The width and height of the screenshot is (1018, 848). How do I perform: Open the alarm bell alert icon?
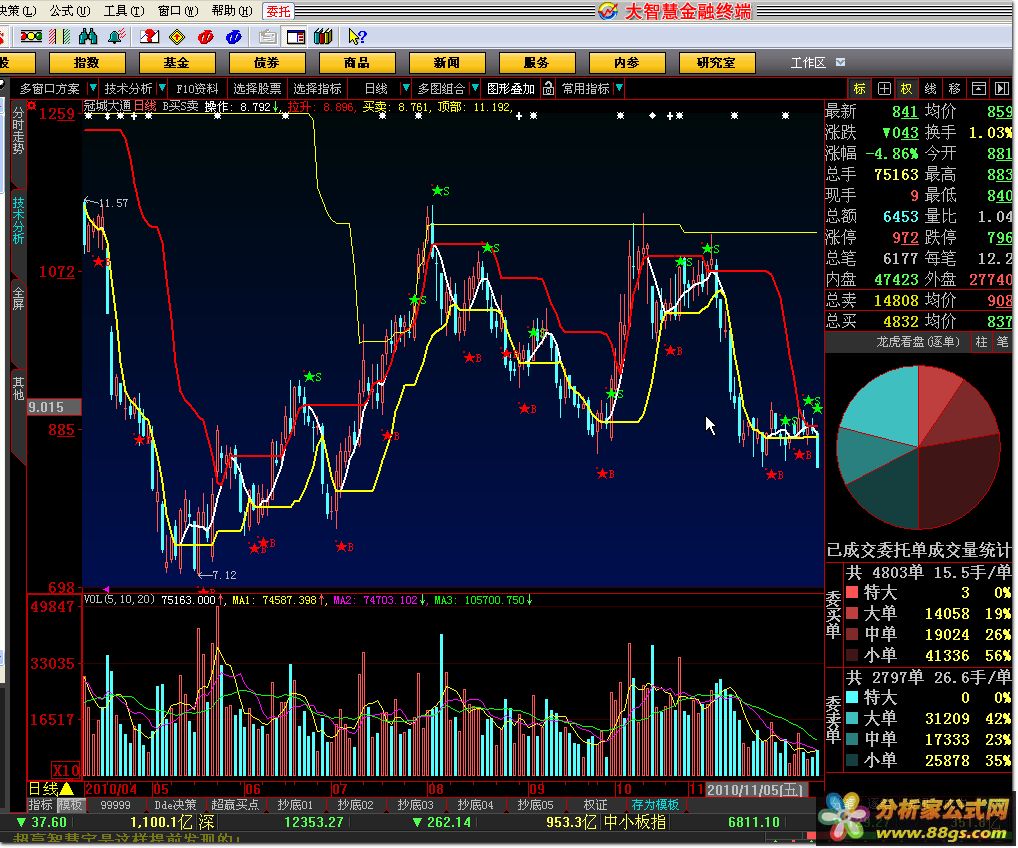click(x=117, y=36)
